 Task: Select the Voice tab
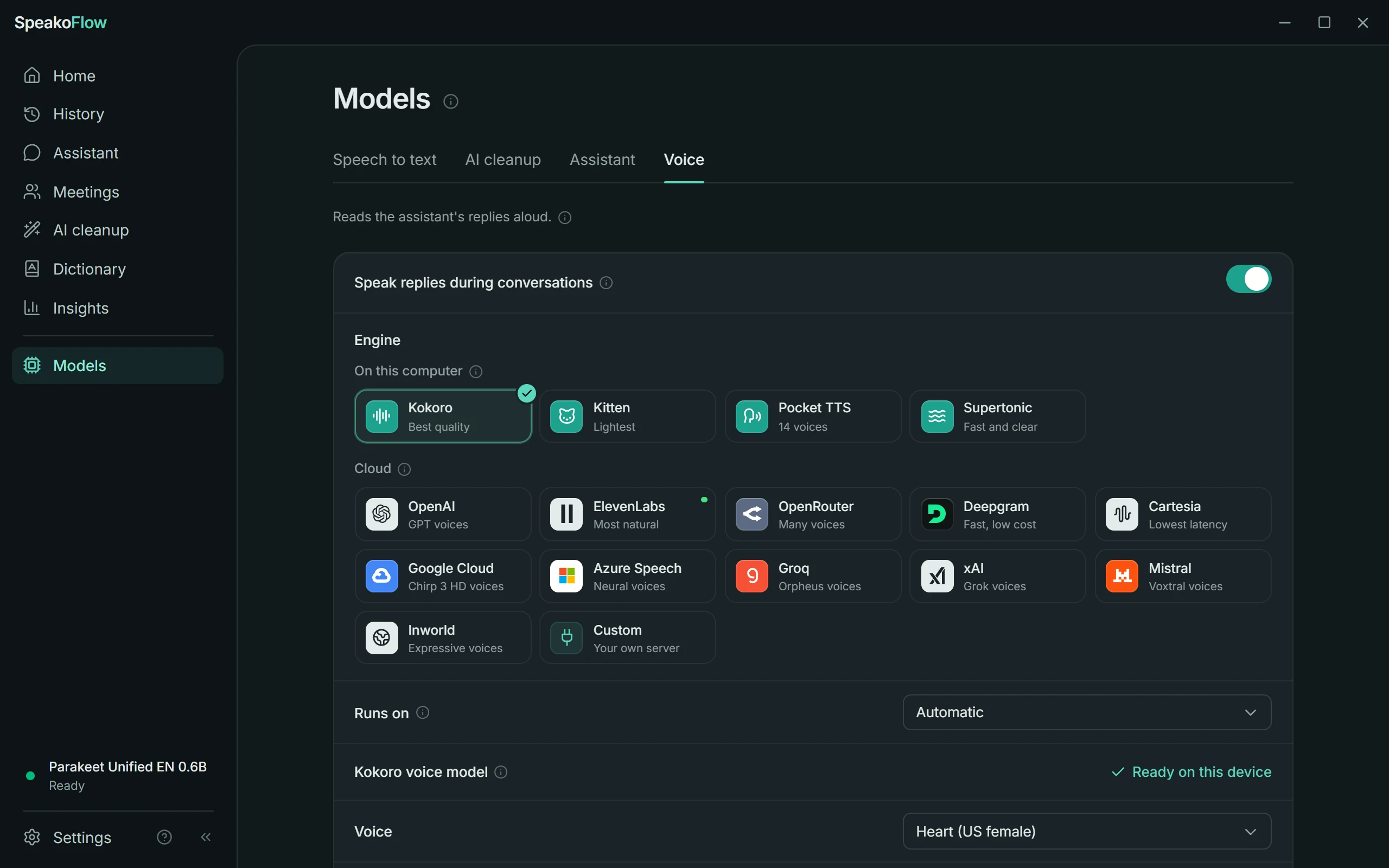pos(684,159)
